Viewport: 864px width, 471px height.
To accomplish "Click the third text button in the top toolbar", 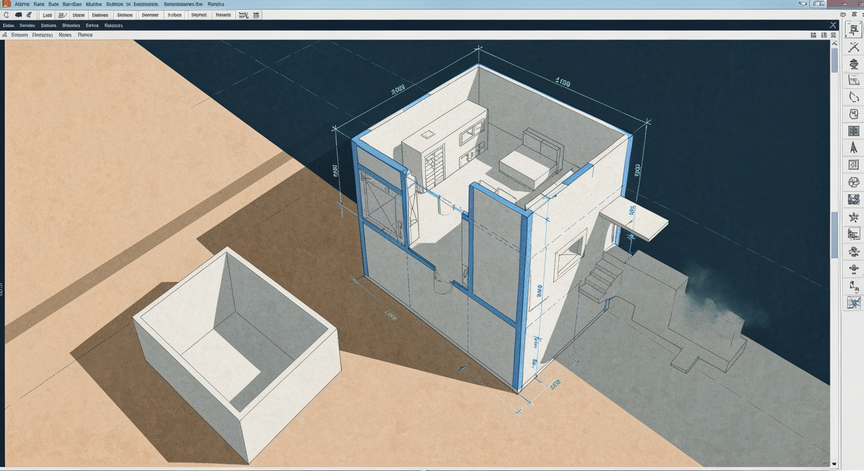I will point(100,15).
